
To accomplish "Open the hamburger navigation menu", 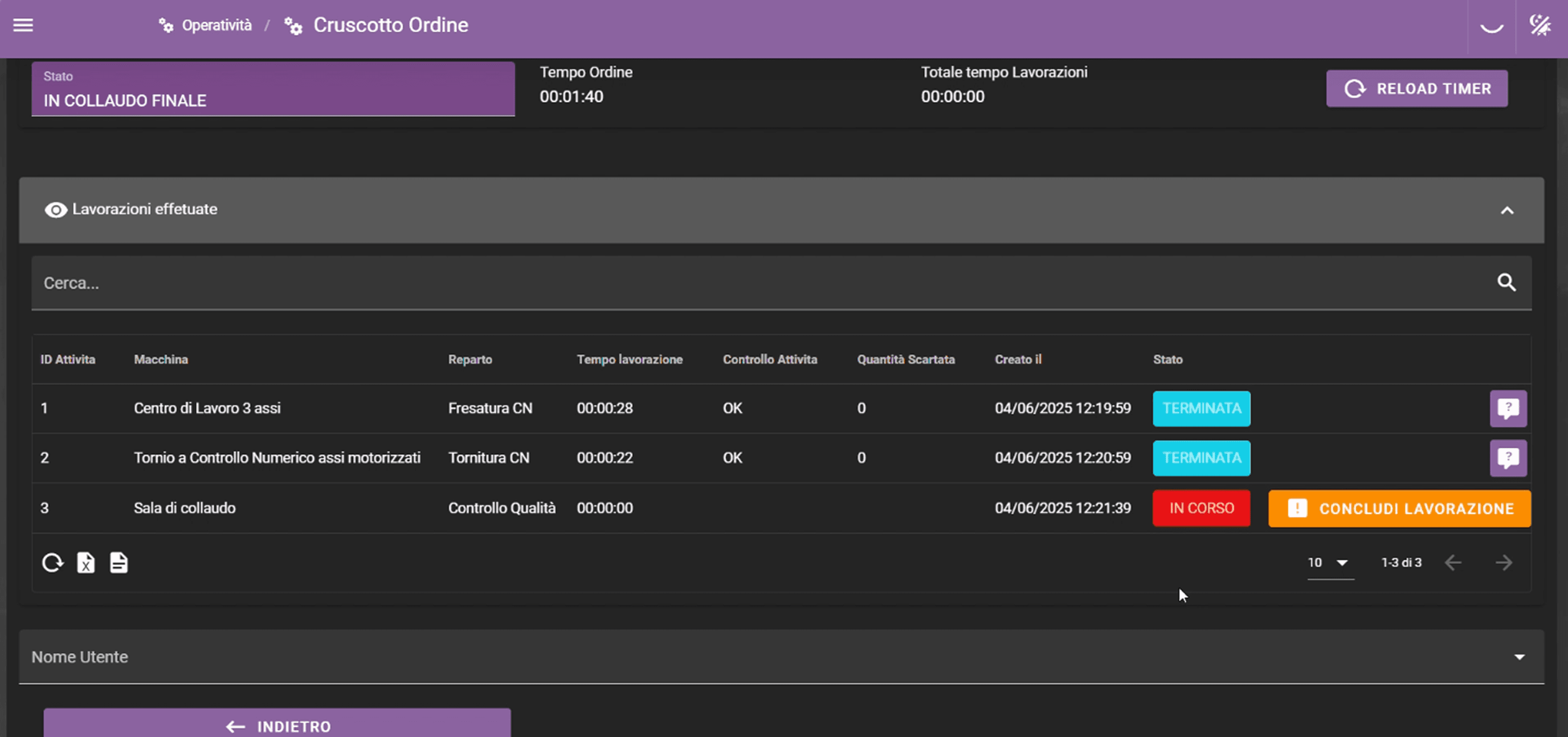I will pyautogui.click(x=23, y=25).
